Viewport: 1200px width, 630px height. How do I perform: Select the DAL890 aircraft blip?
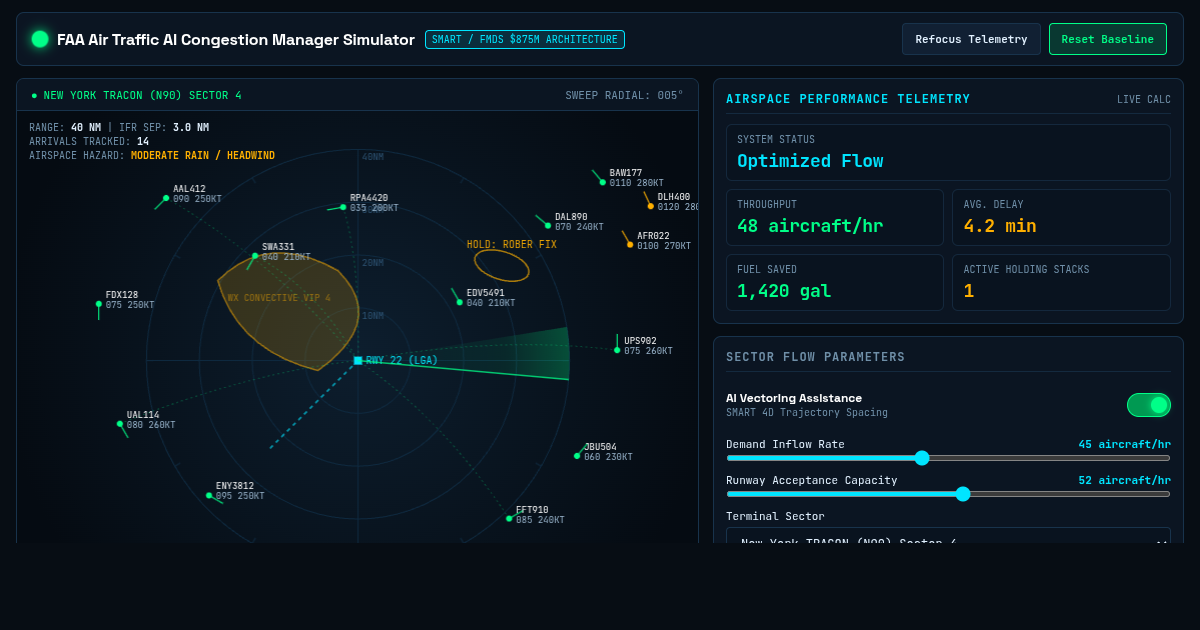coord(548,226)
